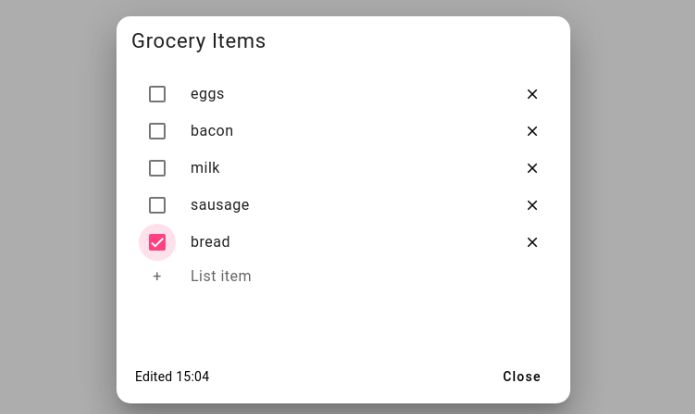Screen dimensions: 695x414
Task: Click the Grocery Items title text
Action: (x=198, y=41)
